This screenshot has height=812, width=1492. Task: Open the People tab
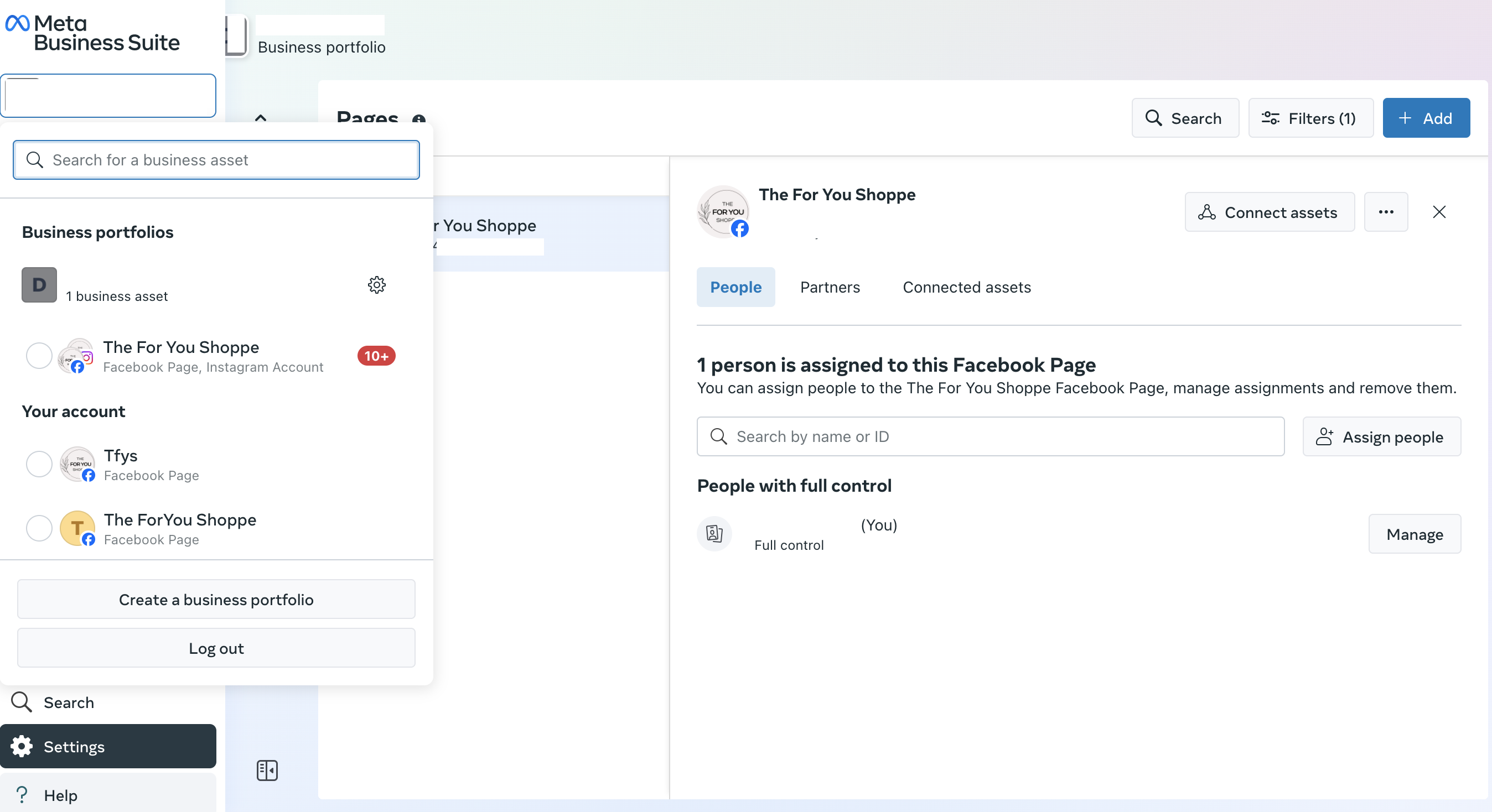pos(735,287)
